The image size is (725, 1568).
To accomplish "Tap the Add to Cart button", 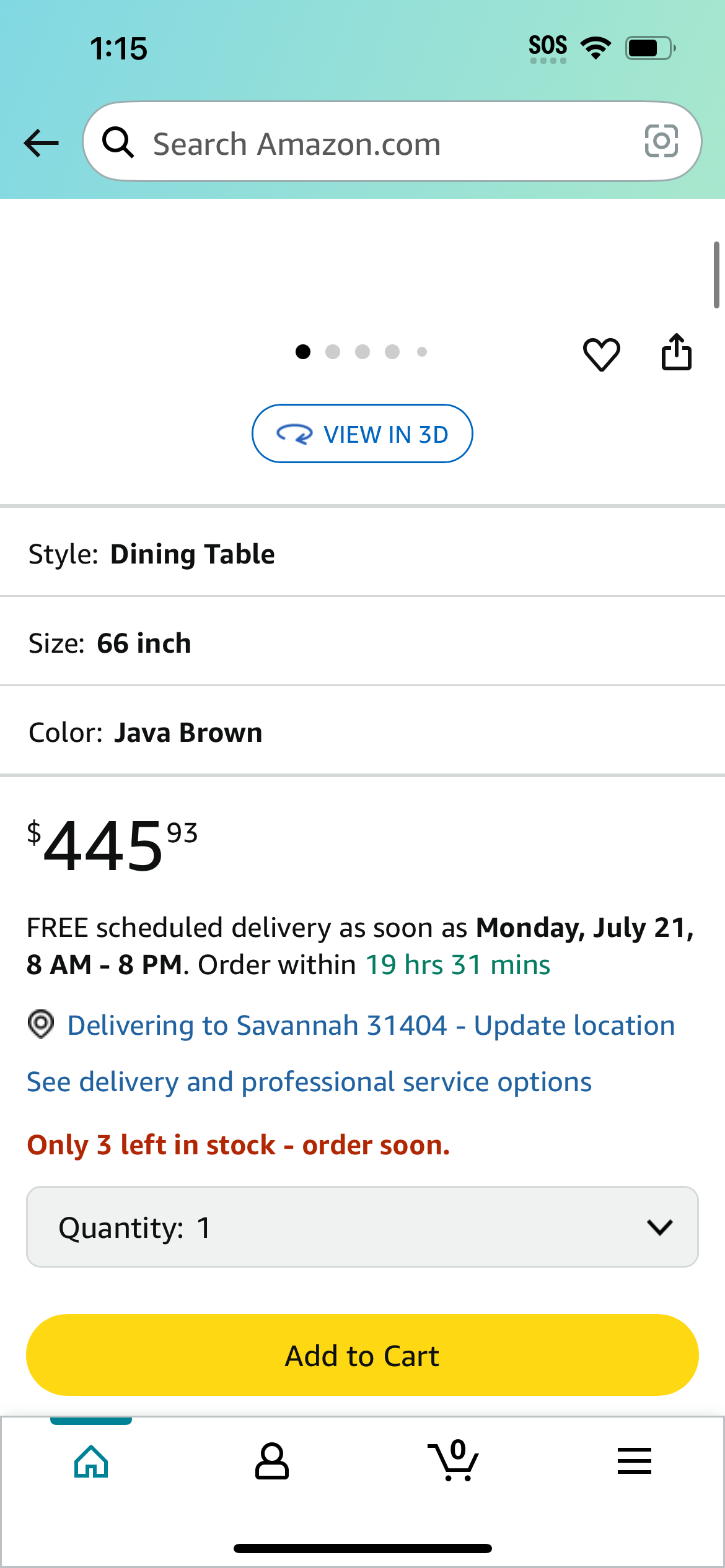I will [362, 1355].
